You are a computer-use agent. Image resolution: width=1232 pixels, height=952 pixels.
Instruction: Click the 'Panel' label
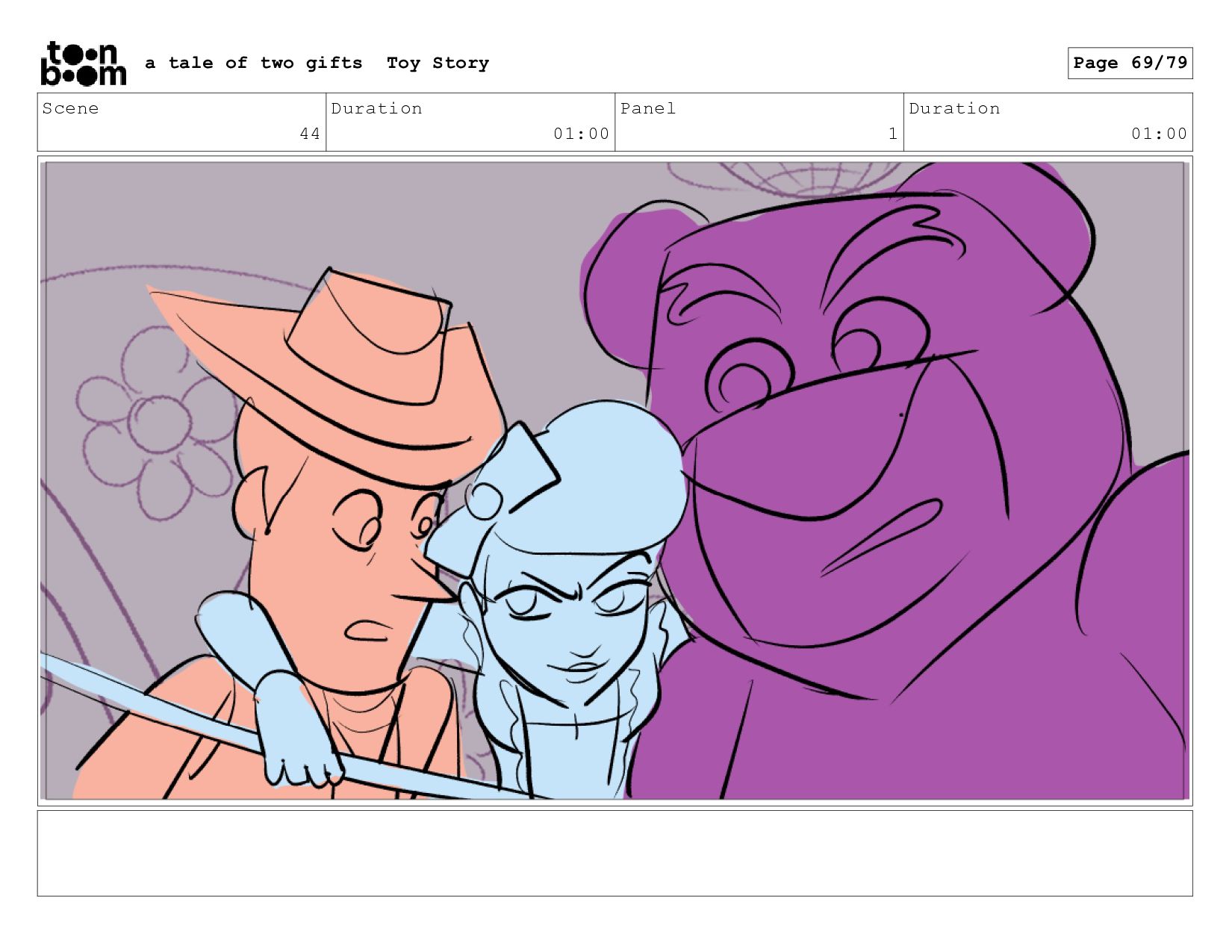pyautogui.click(x=648, y=108)
